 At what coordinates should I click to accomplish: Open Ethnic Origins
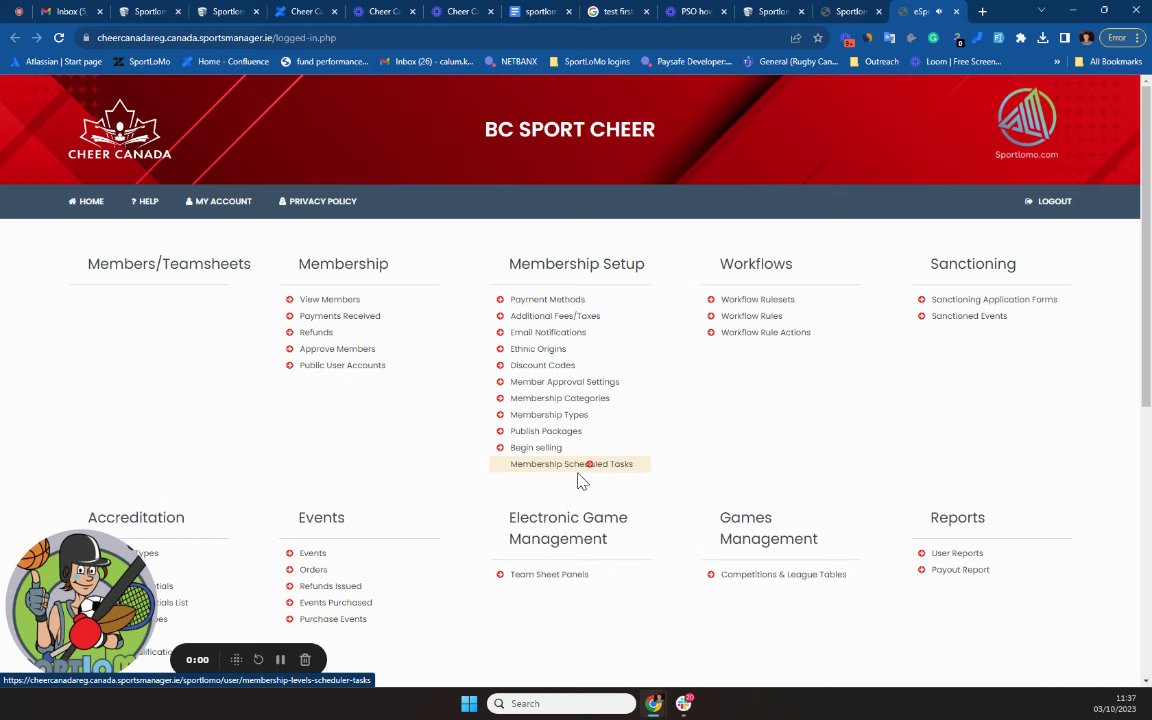[538, 349]
